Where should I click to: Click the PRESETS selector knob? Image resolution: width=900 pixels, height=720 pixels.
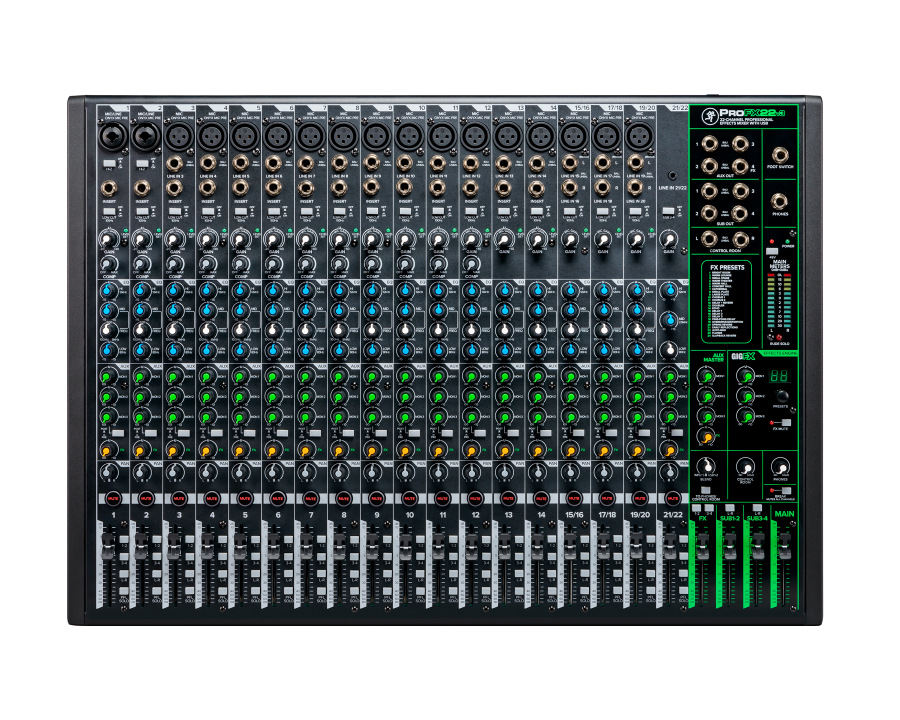[781, 396]
